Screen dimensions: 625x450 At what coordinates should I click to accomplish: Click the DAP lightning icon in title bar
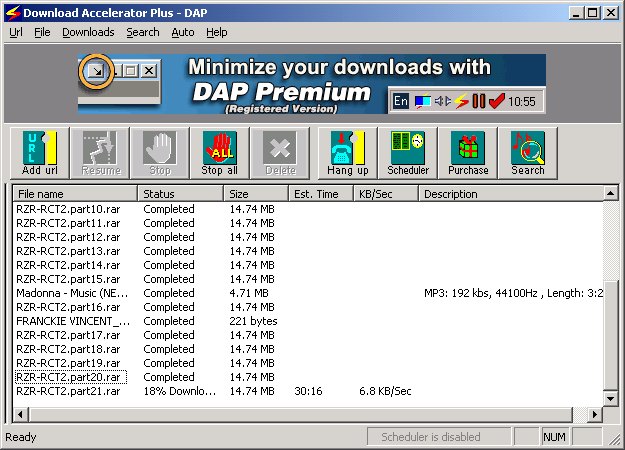(x=13, y=13)
